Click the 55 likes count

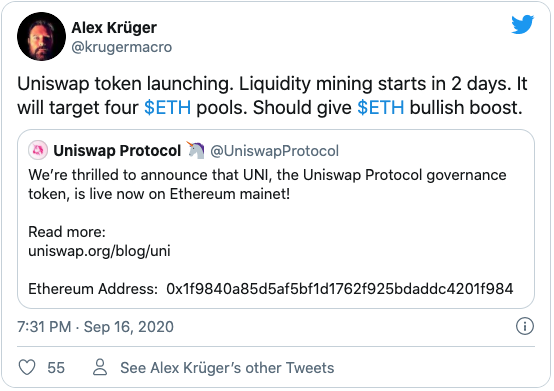click(56, 368)
